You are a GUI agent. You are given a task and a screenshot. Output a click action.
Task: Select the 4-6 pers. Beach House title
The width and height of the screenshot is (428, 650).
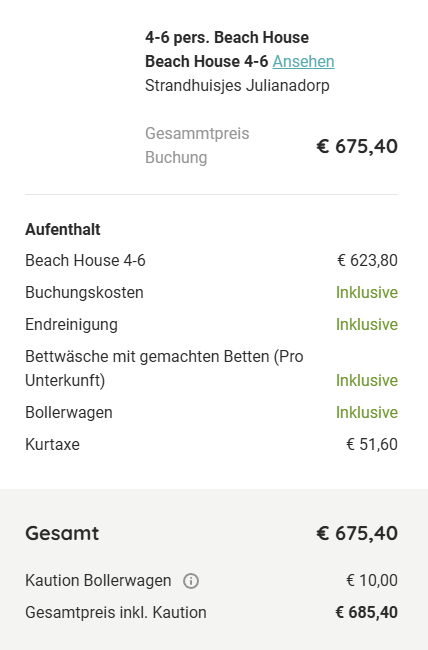227,37
